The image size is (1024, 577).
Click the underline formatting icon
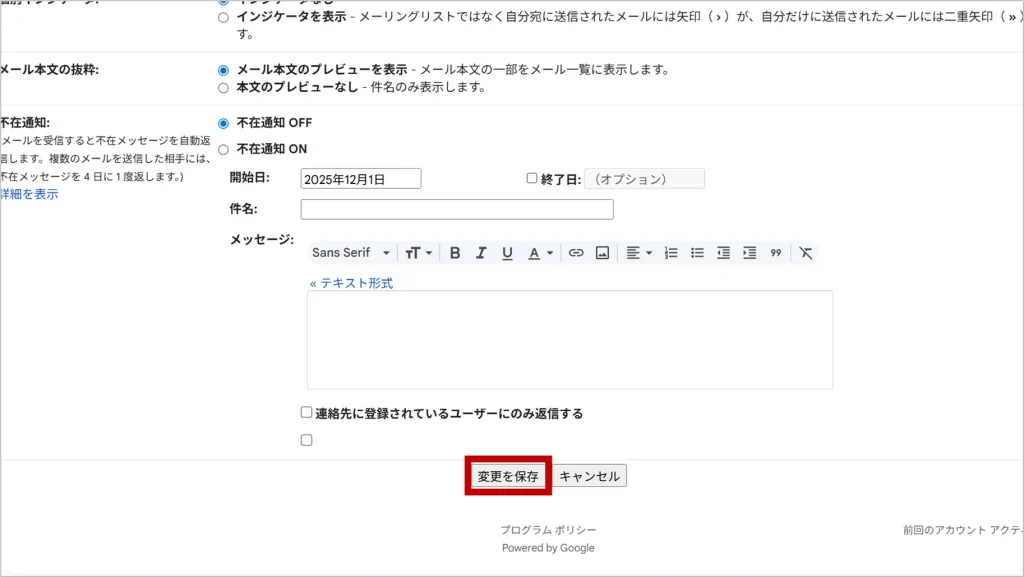pyautogui.click(x=507, y=253)
